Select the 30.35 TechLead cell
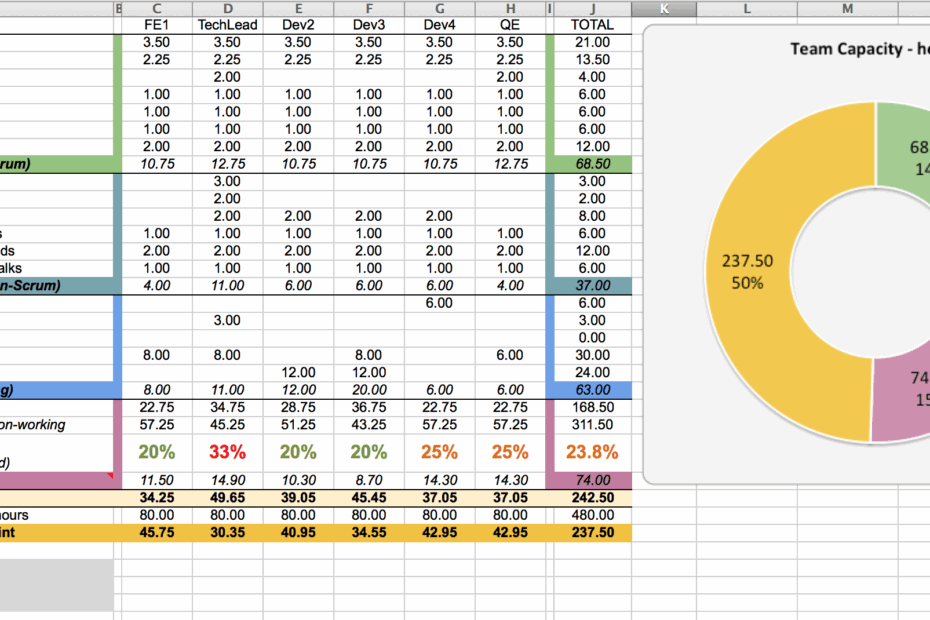Image resolution: width=930 pixels, height=620 pixels. point(228,532)
